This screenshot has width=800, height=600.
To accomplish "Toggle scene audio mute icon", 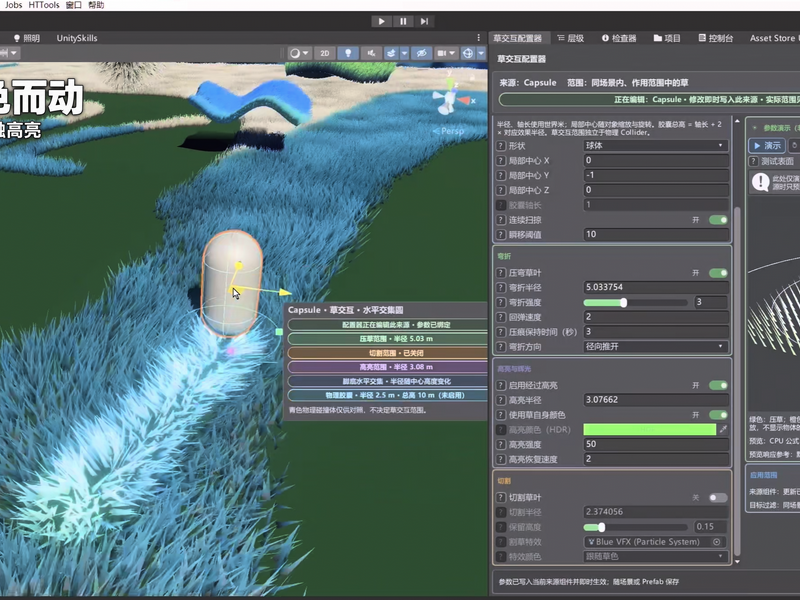I will pos(371,53).
